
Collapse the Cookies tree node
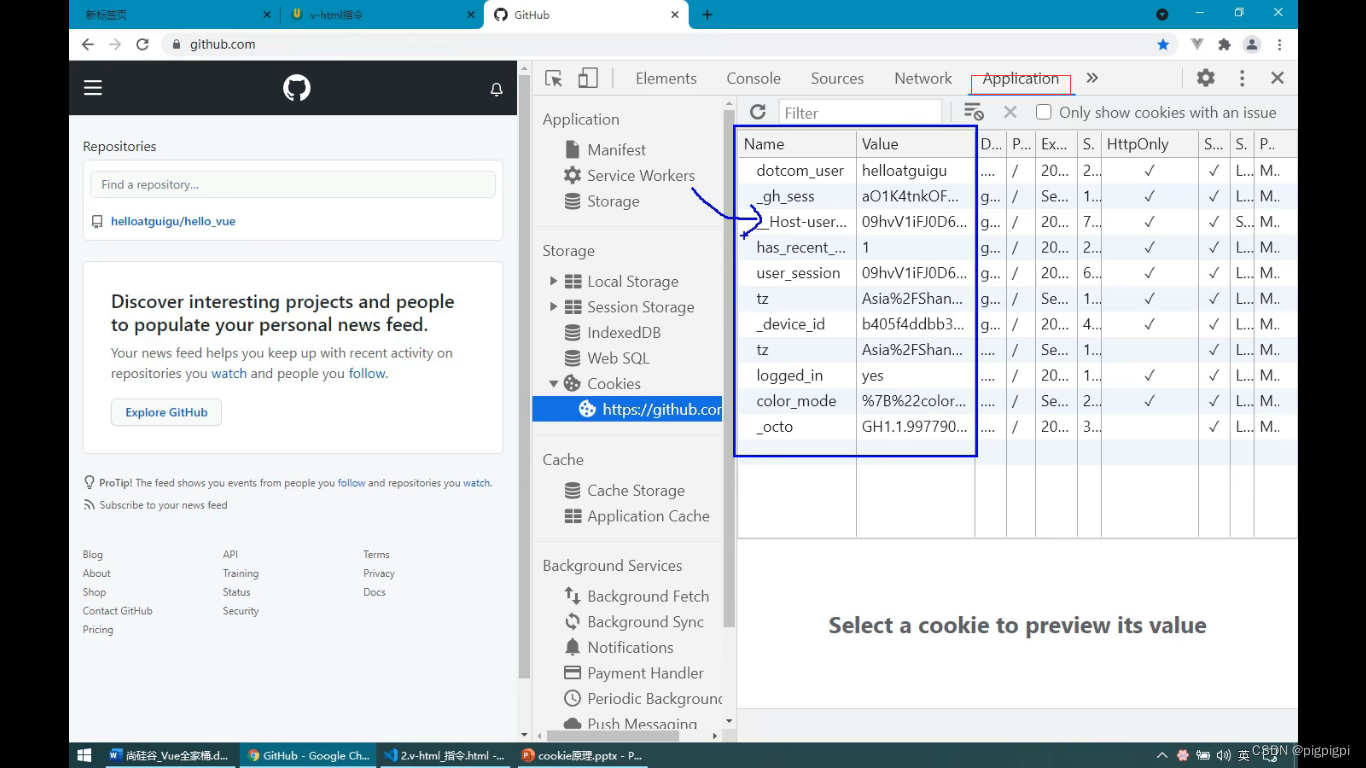(x=553, y=383)
